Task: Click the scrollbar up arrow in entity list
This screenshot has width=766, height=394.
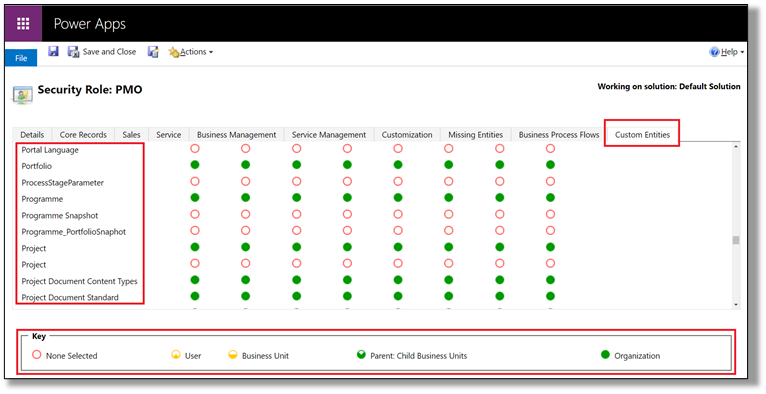Action: click(x=736, y=147)
